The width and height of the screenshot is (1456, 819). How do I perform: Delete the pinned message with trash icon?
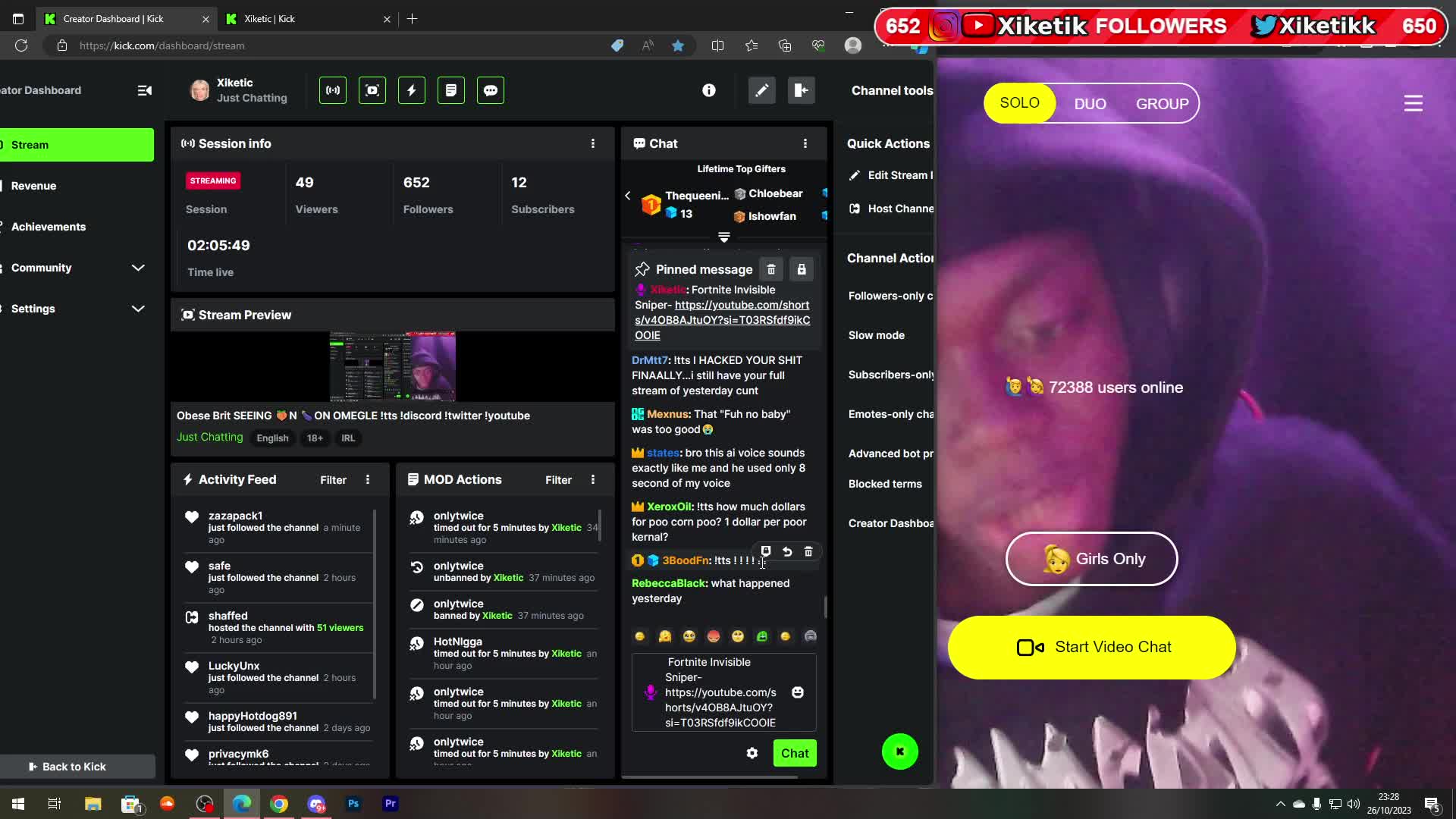click(x=771, y=269)
